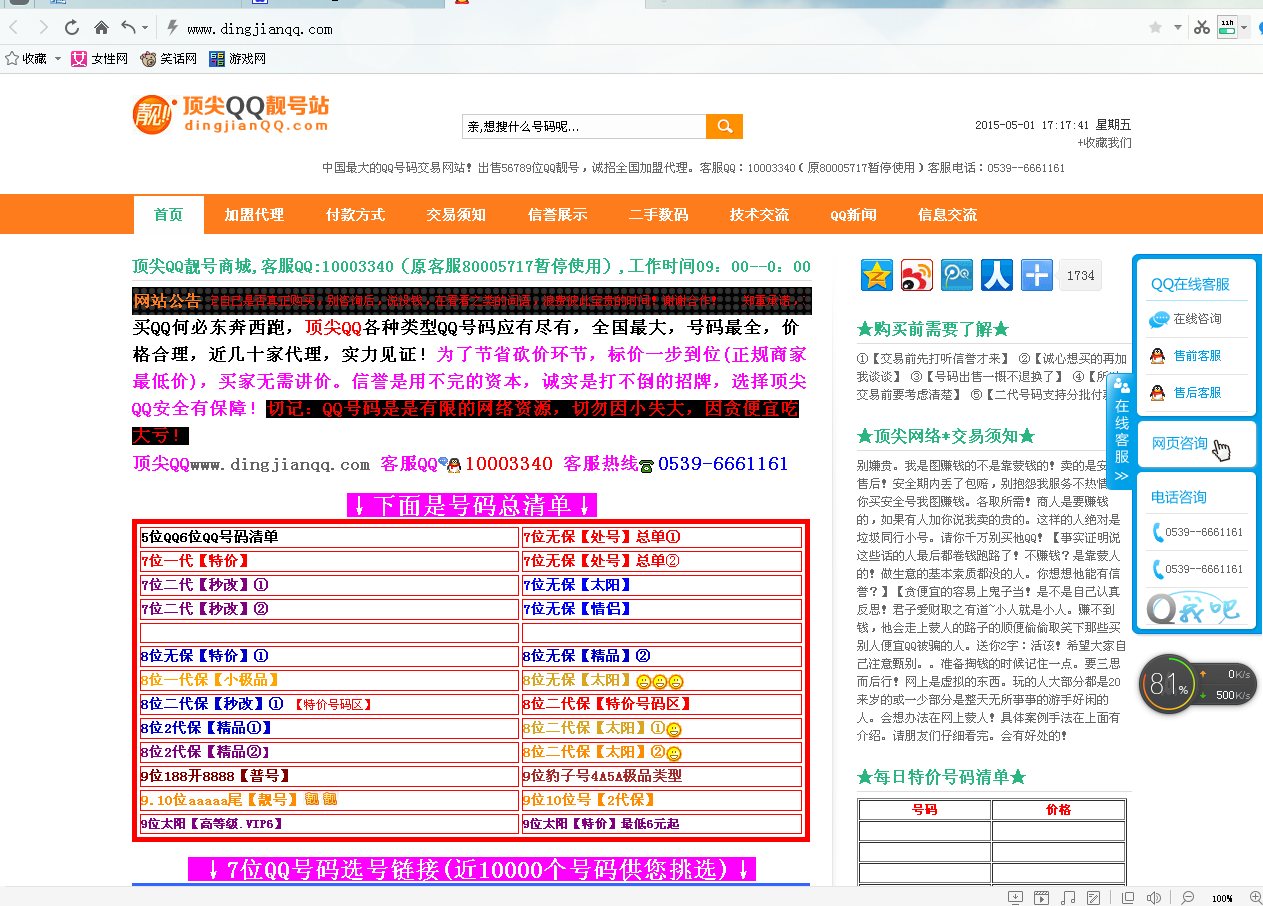
Task: Click the 1734 share count
Action: click(x=1079, y=275)
